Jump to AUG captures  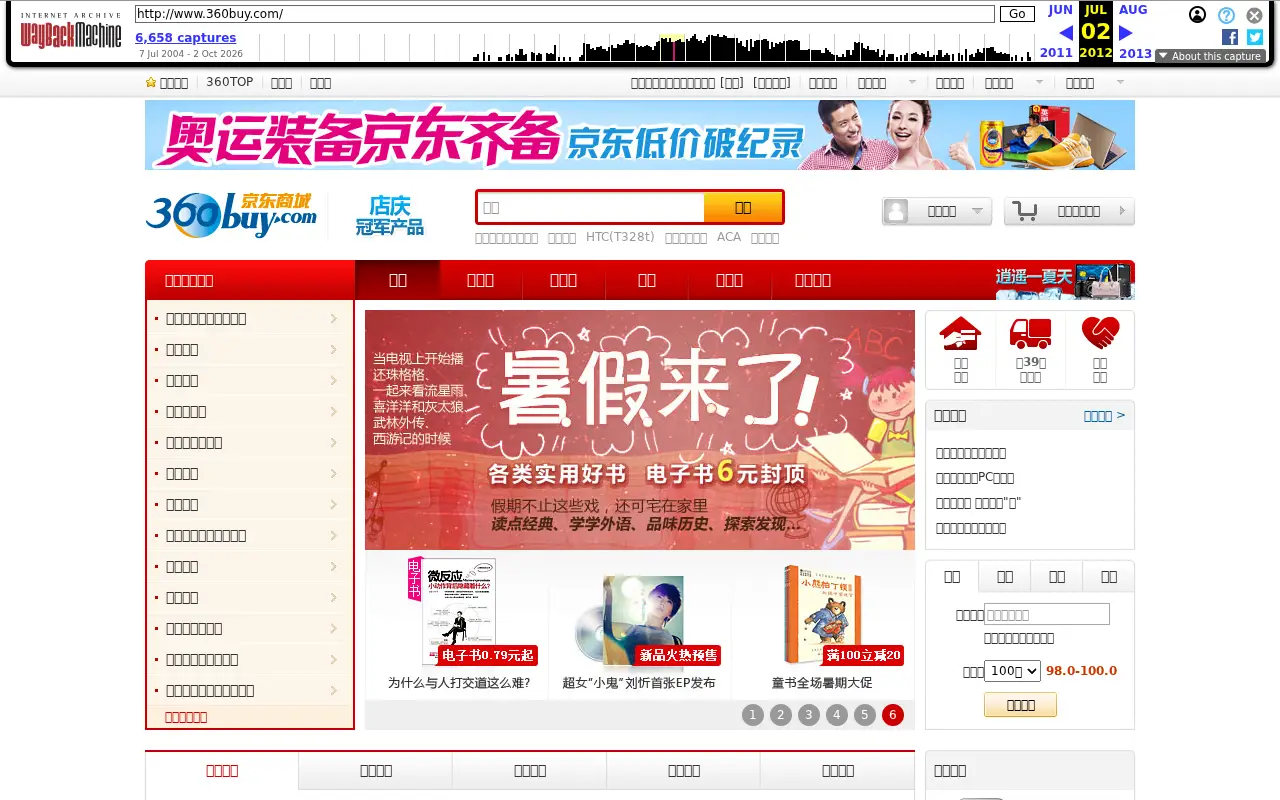tap(1133, 10)
